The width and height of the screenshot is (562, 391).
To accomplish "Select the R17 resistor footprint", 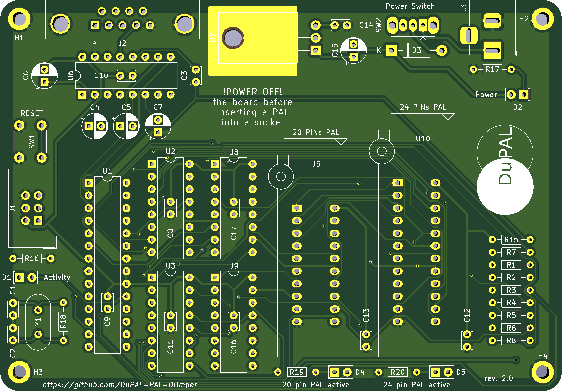I will 492,69.
